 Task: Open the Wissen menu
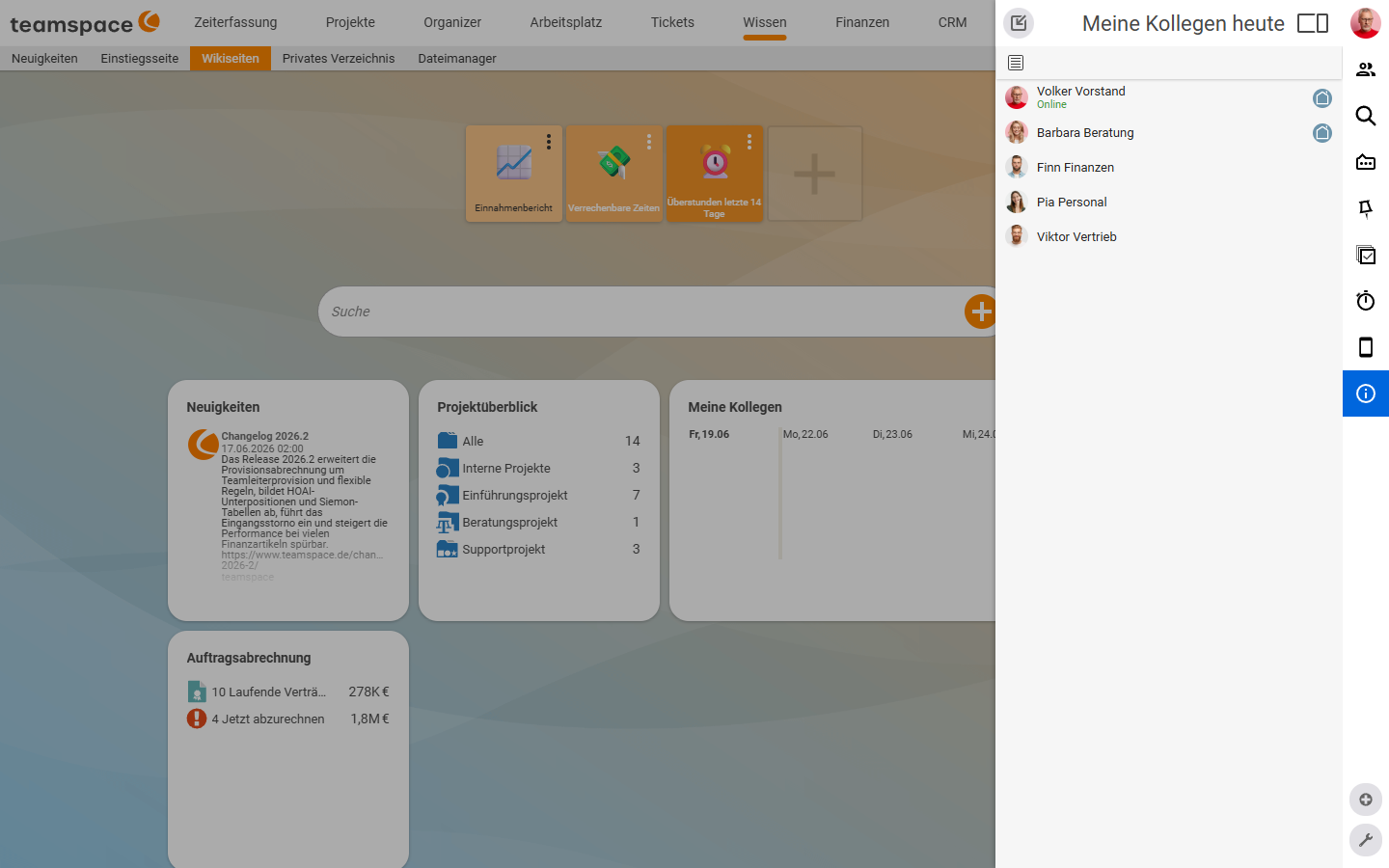(x=765, y=22)
